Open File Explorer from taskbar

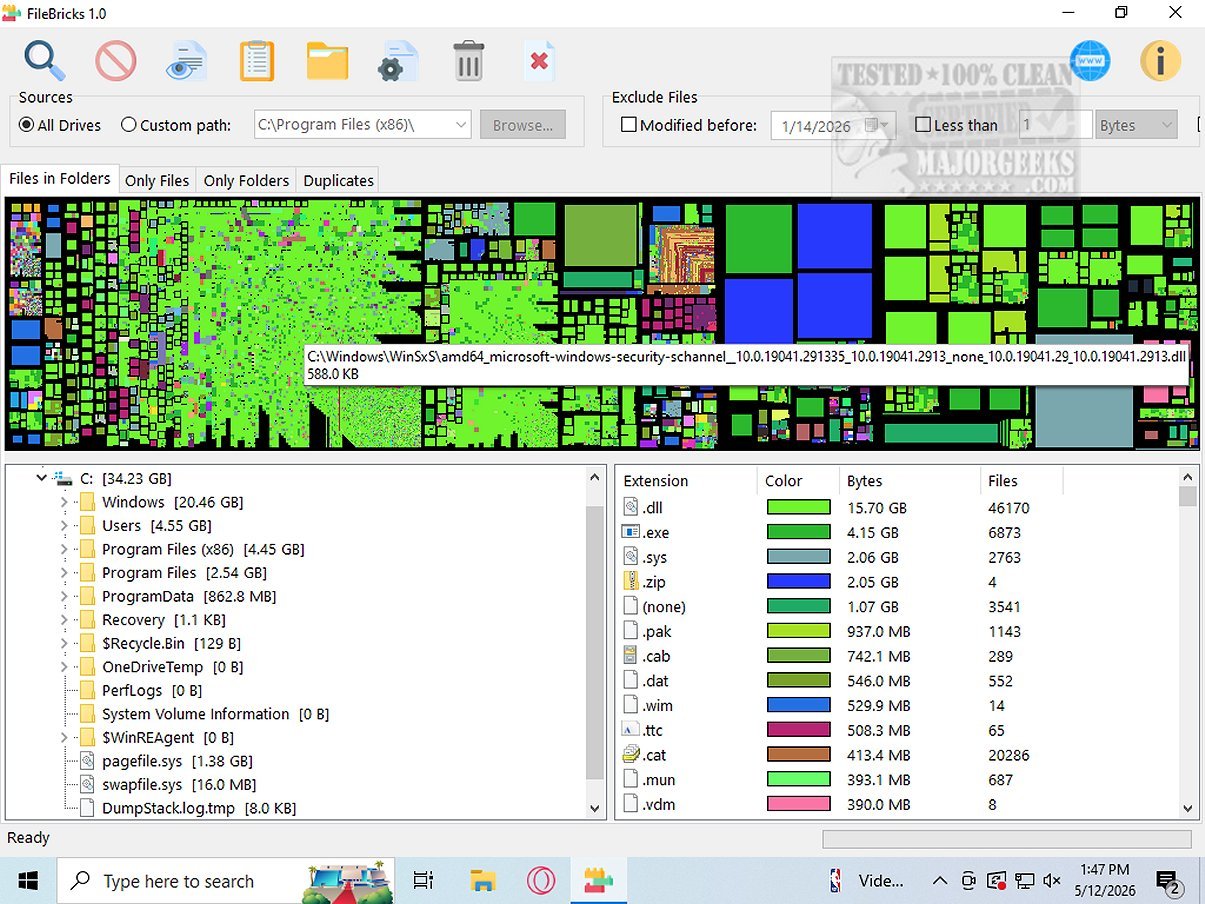pyautogui.click(x=483, y=881)
